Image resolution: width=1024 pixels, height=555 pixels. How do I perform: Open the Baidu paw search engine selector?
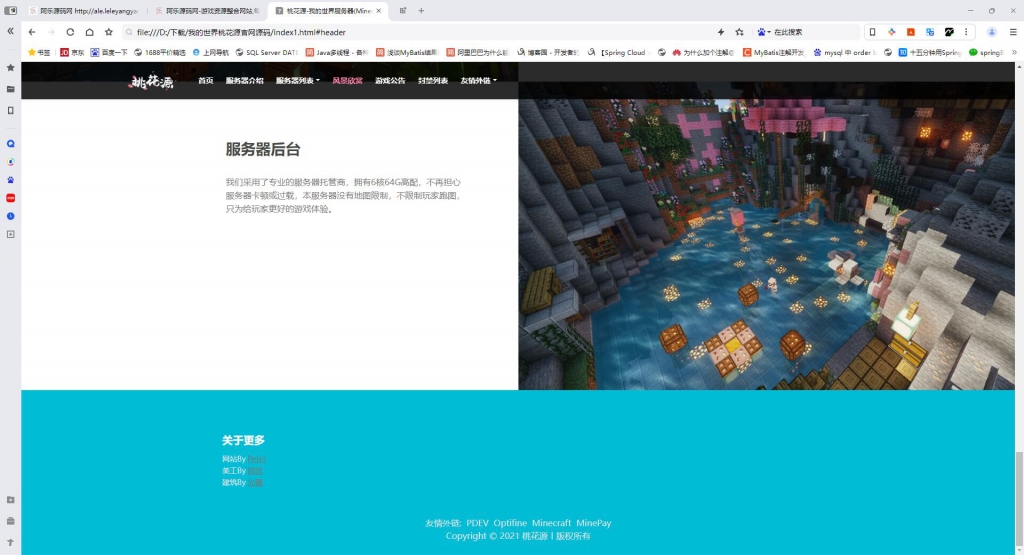pos(763,32)
